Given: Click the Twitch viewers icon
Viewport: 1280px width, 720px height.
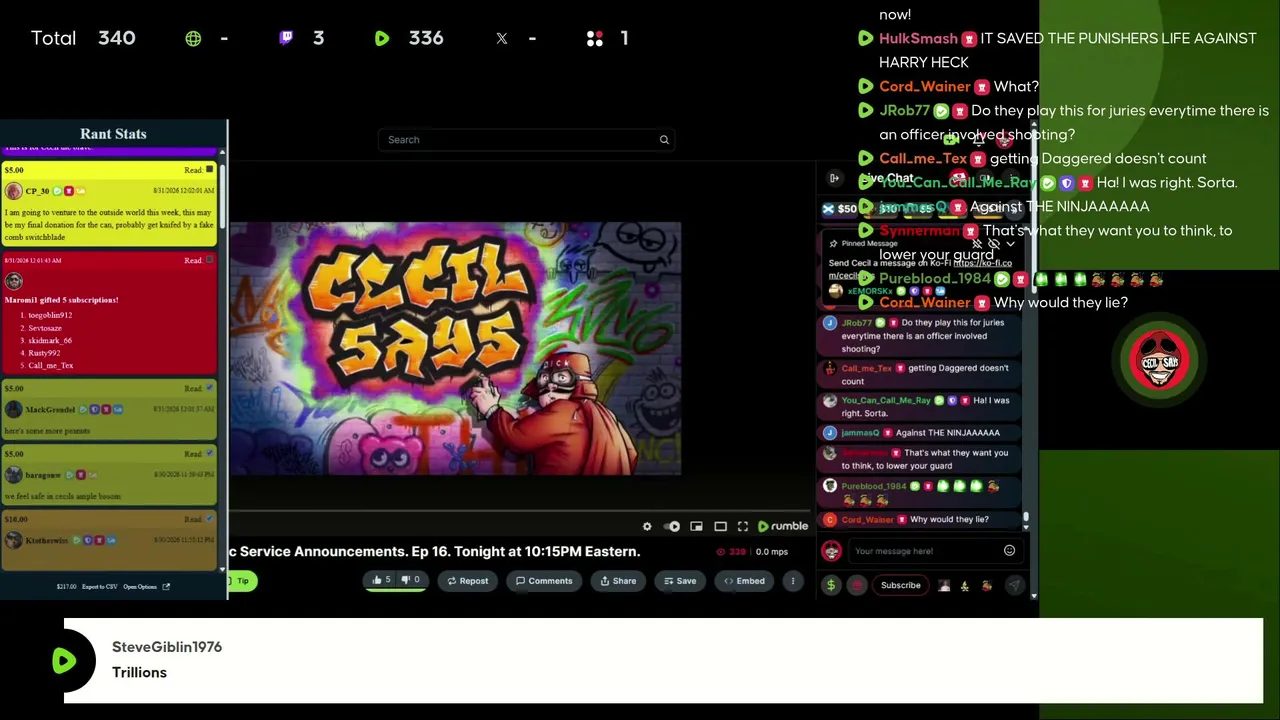Looking at the screenshot, I should pos(286,38).
